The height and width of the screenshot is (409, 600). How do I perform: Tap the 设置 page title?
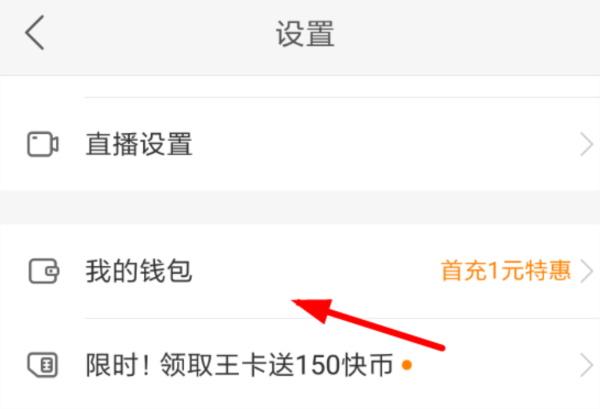point(305,34)
